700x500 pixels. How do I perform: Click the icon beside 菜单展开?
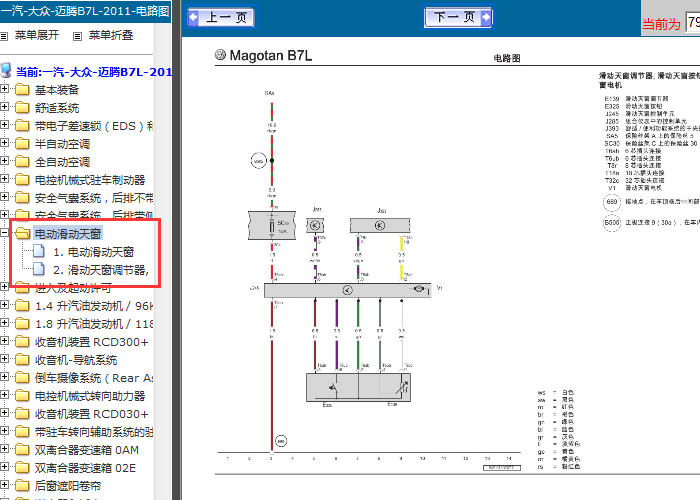tap(4, 36)
